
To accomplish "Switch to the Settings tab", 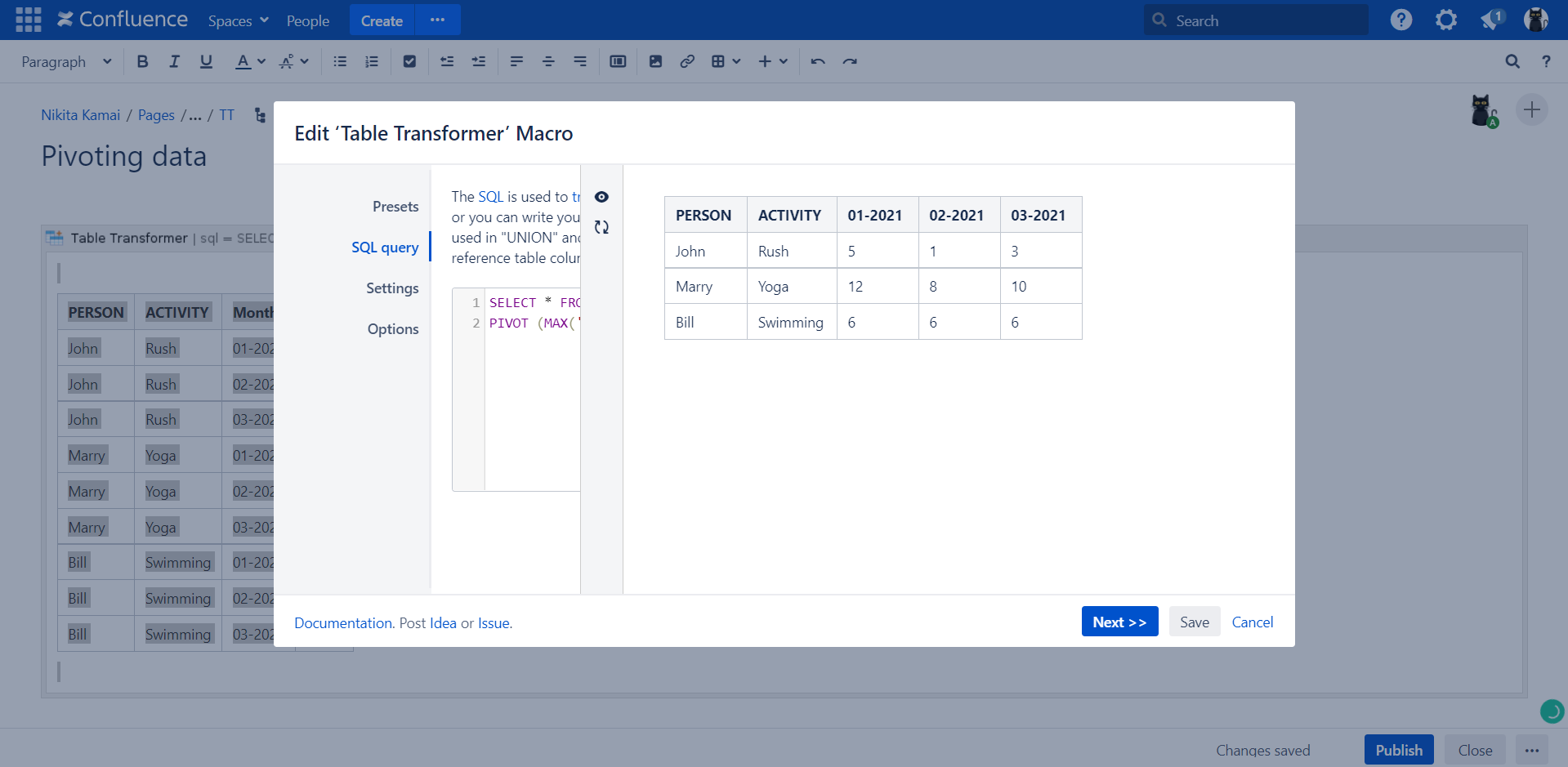I will (x=392, y=288).
